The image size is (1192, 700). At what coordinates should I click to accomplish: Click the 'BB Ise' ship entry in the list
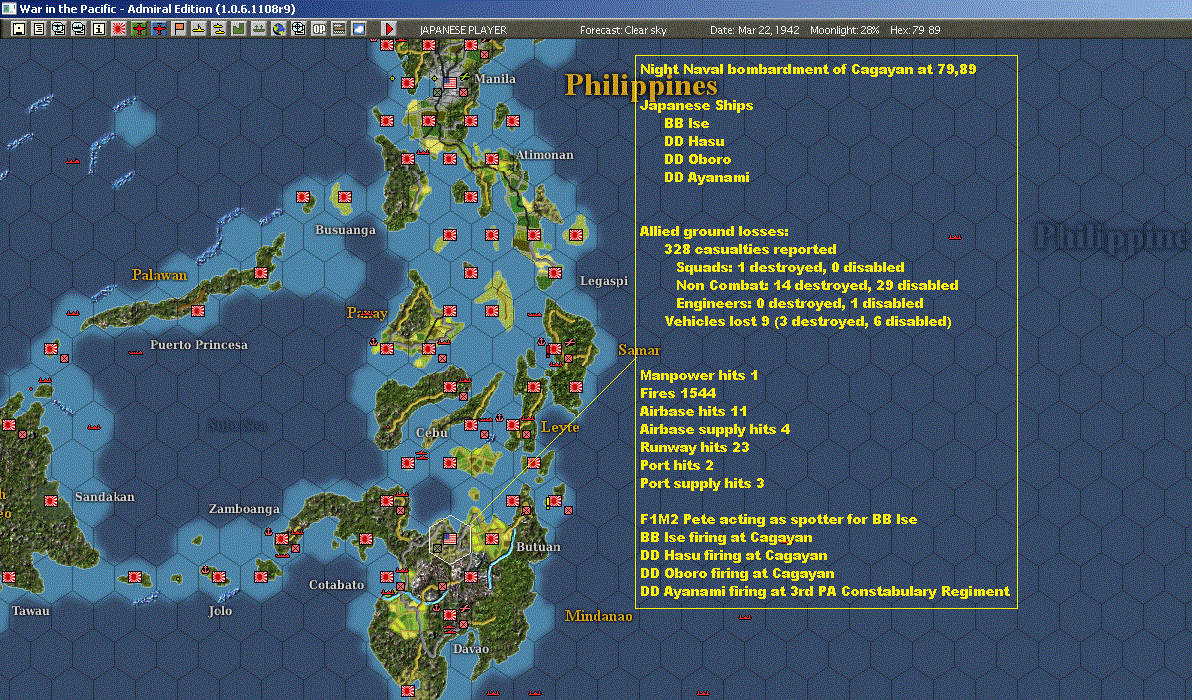point(686,123)
